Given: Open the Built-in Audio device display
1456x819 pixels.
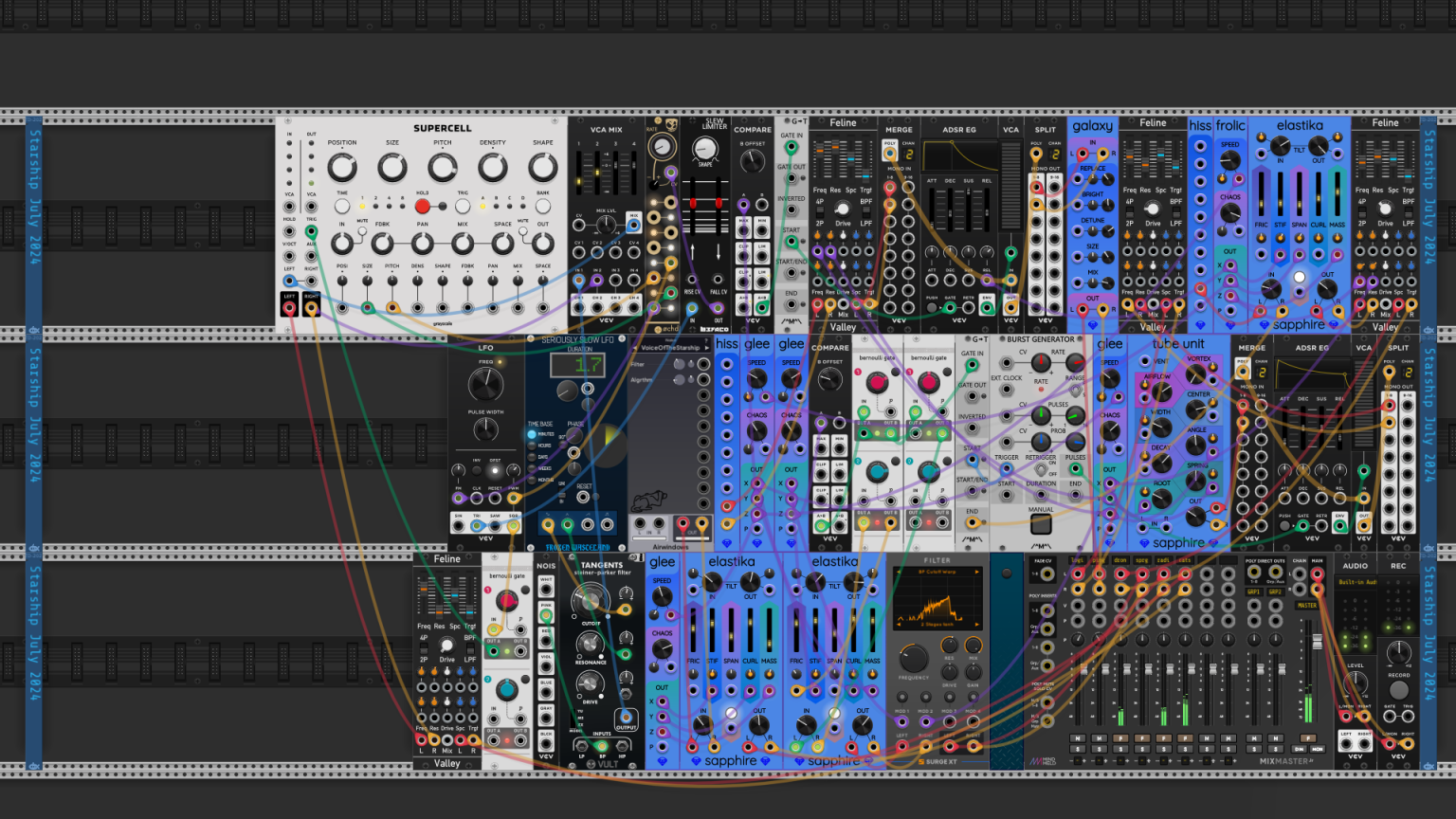Looking at the screenshot, I should click(1356, 582).
